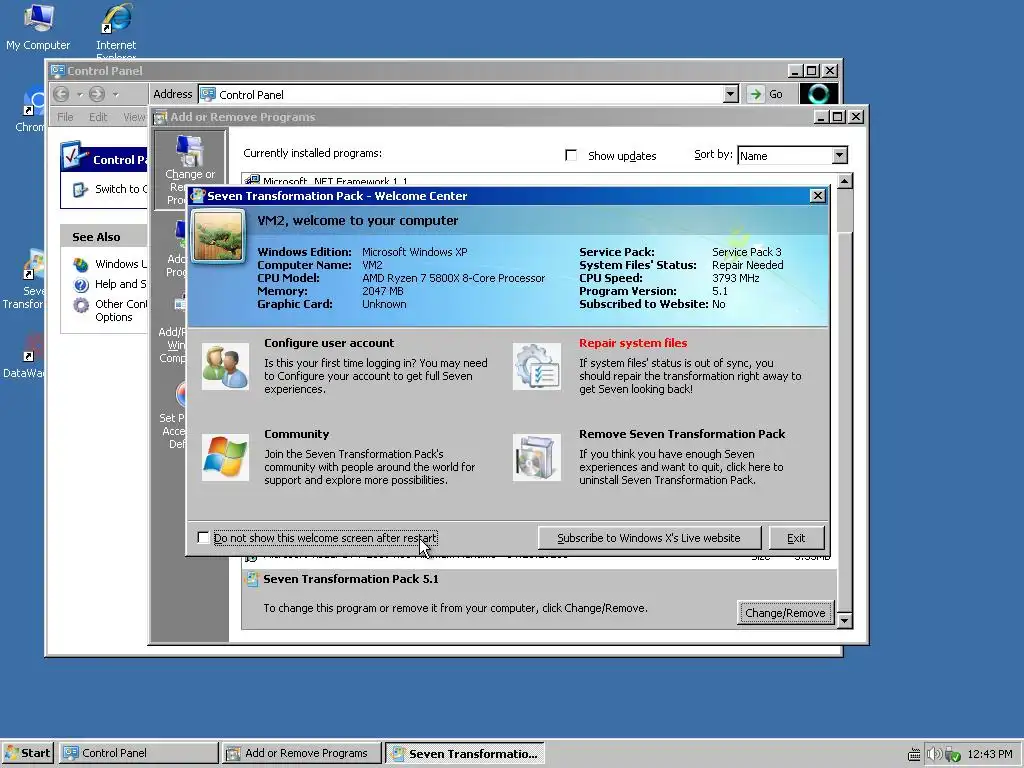Close the Welcome Center dialog

coord(818,196)
